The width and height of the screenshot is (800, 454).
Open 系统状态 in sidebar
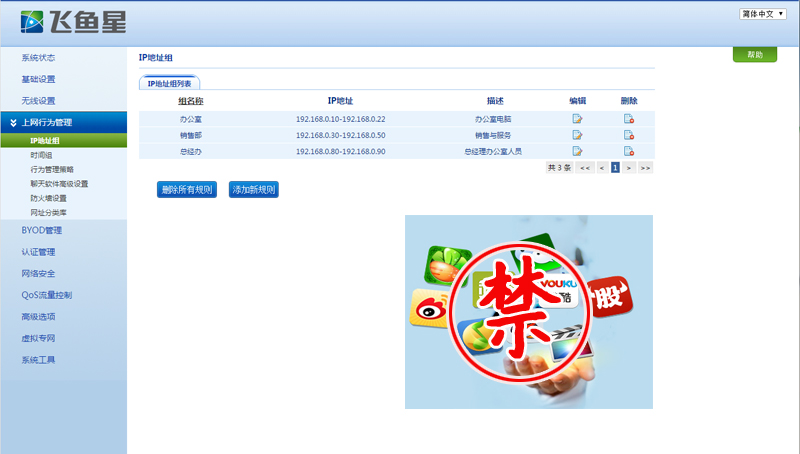(38, 58)
